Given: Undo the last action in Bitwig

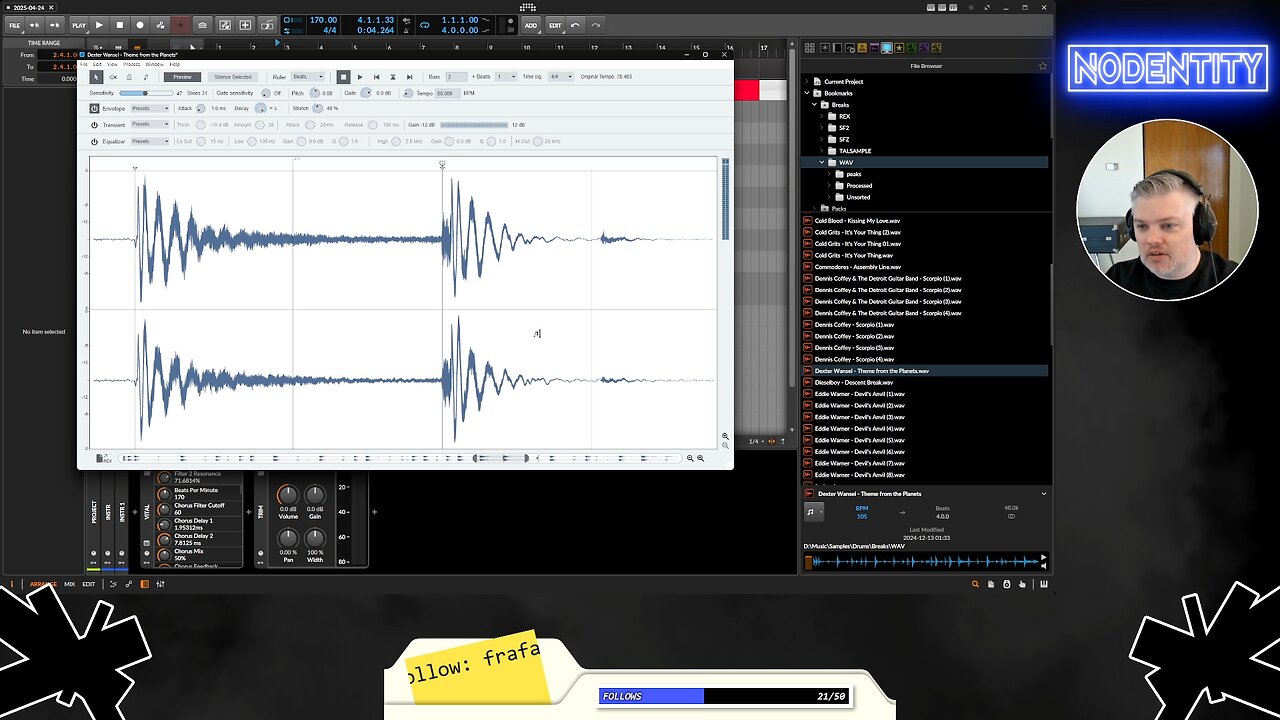Looking at the screenshot, I should point(575,25).
